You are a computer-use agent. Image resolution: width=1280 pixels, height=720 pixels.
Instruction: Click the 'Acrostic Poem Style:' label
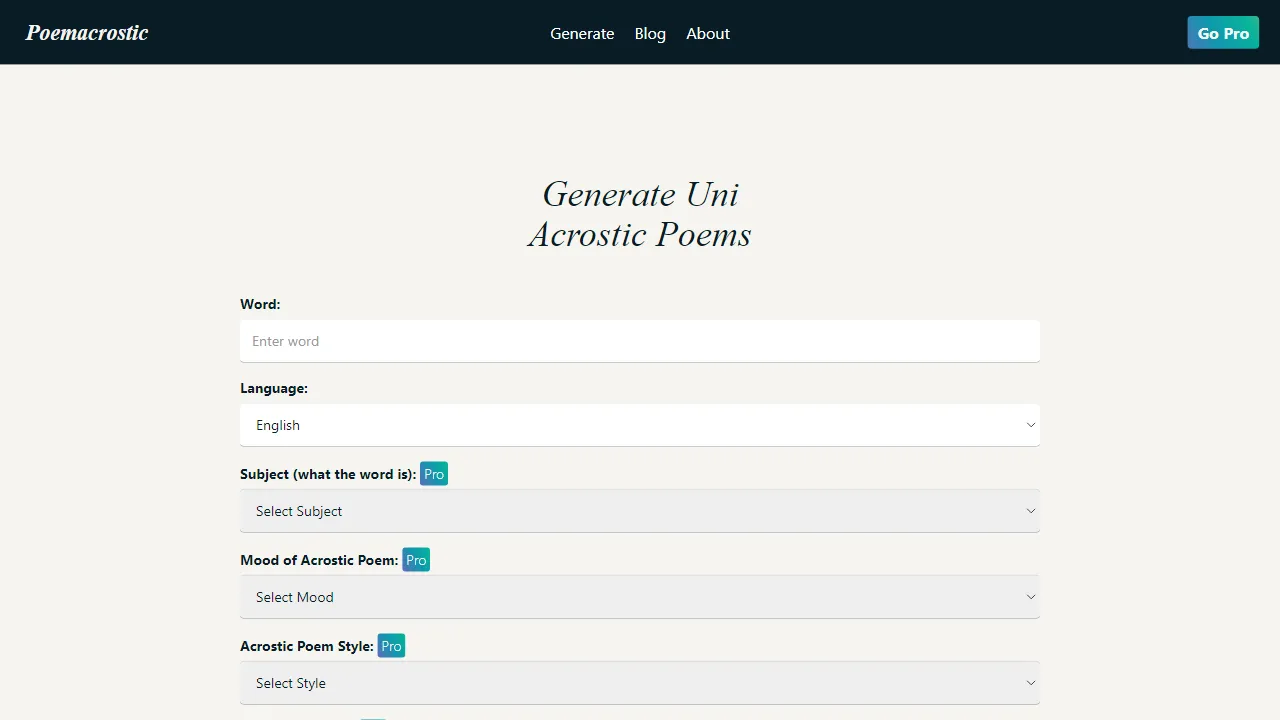coord(307,646)
